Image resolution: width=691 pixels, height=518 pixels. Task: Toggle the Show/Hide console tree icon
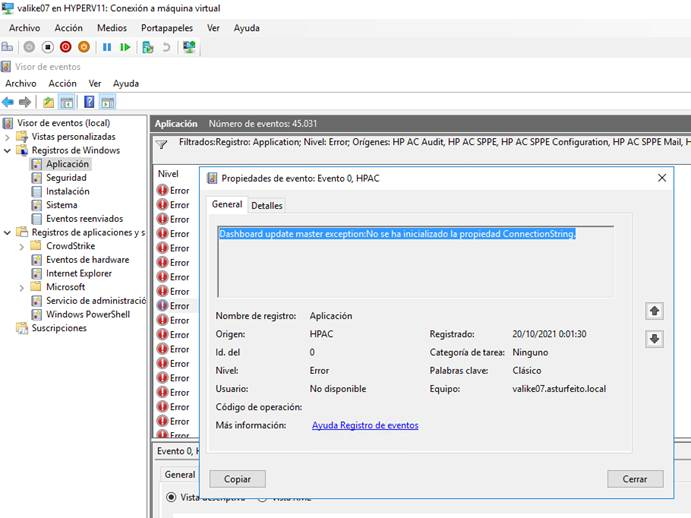coord(67,102)
